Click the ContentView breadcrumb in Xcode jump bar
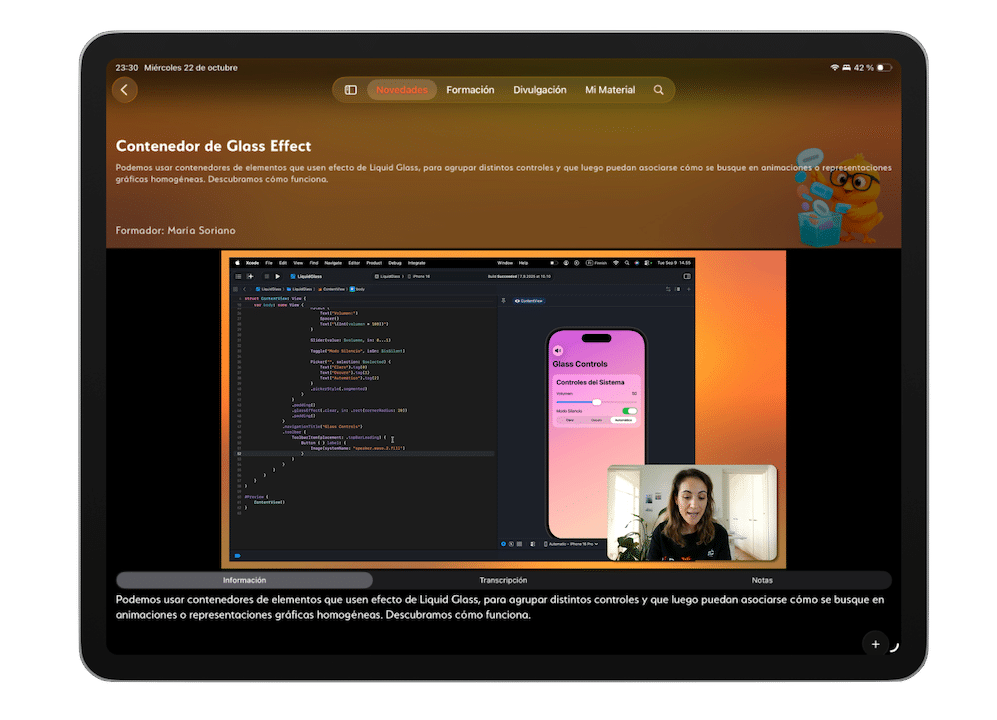 point(331,289)
